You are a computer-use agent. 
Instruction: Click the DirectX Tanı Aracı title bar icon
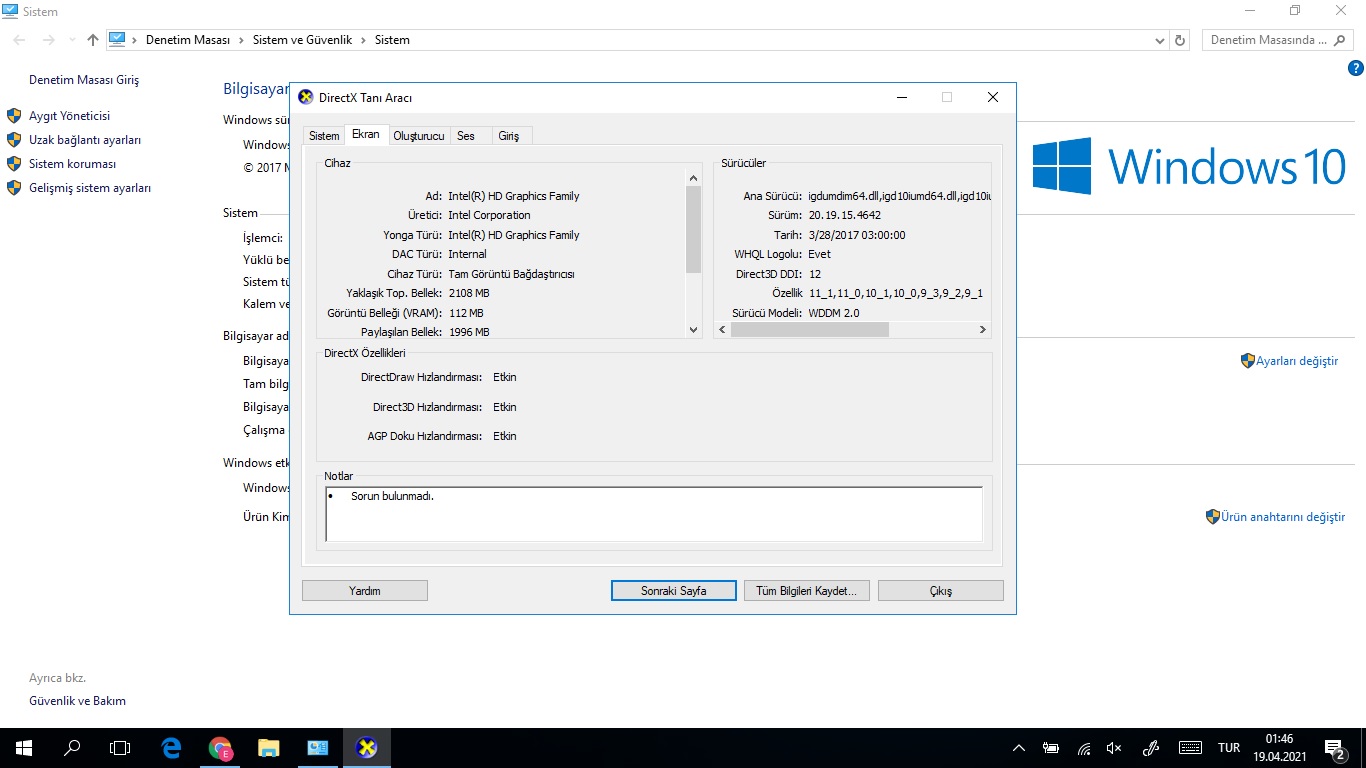pyautogui.click(x=306, y=97)
